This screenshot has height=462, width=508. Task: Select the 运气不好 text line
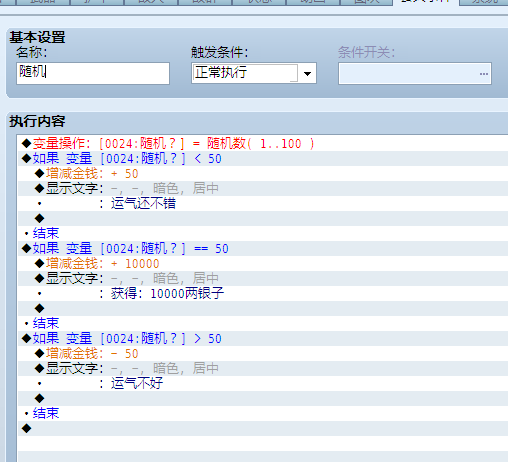pos(263,384)
